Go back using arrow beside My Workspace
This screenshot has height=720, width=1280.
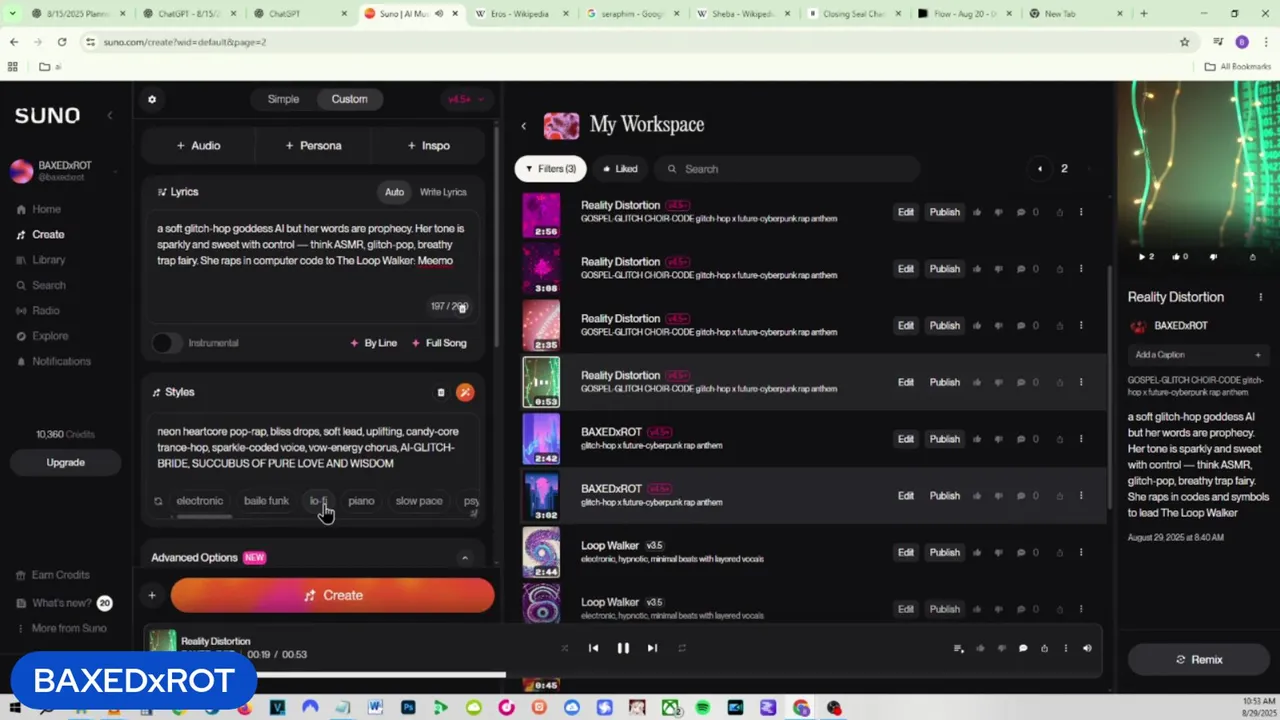[524, 126]
